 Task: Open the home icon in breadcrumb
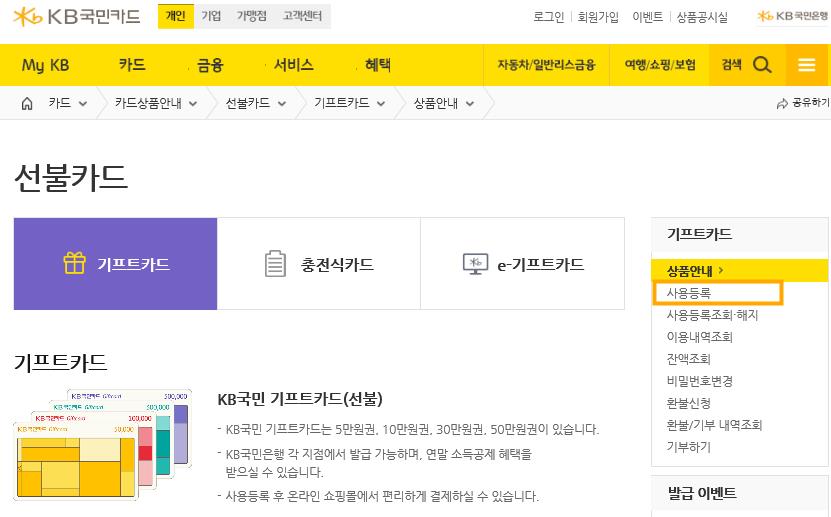[x=26, y=103]
